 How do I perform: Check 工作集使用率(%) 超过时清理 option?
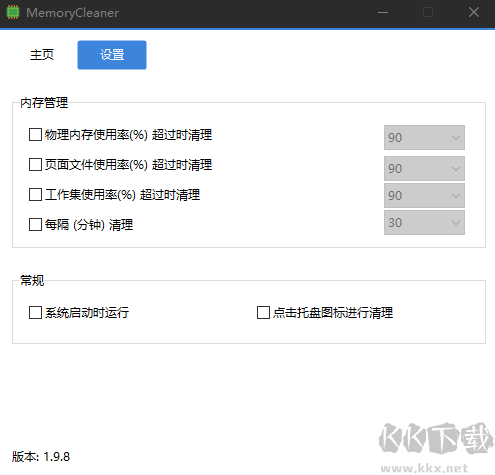tap(35, 195)
